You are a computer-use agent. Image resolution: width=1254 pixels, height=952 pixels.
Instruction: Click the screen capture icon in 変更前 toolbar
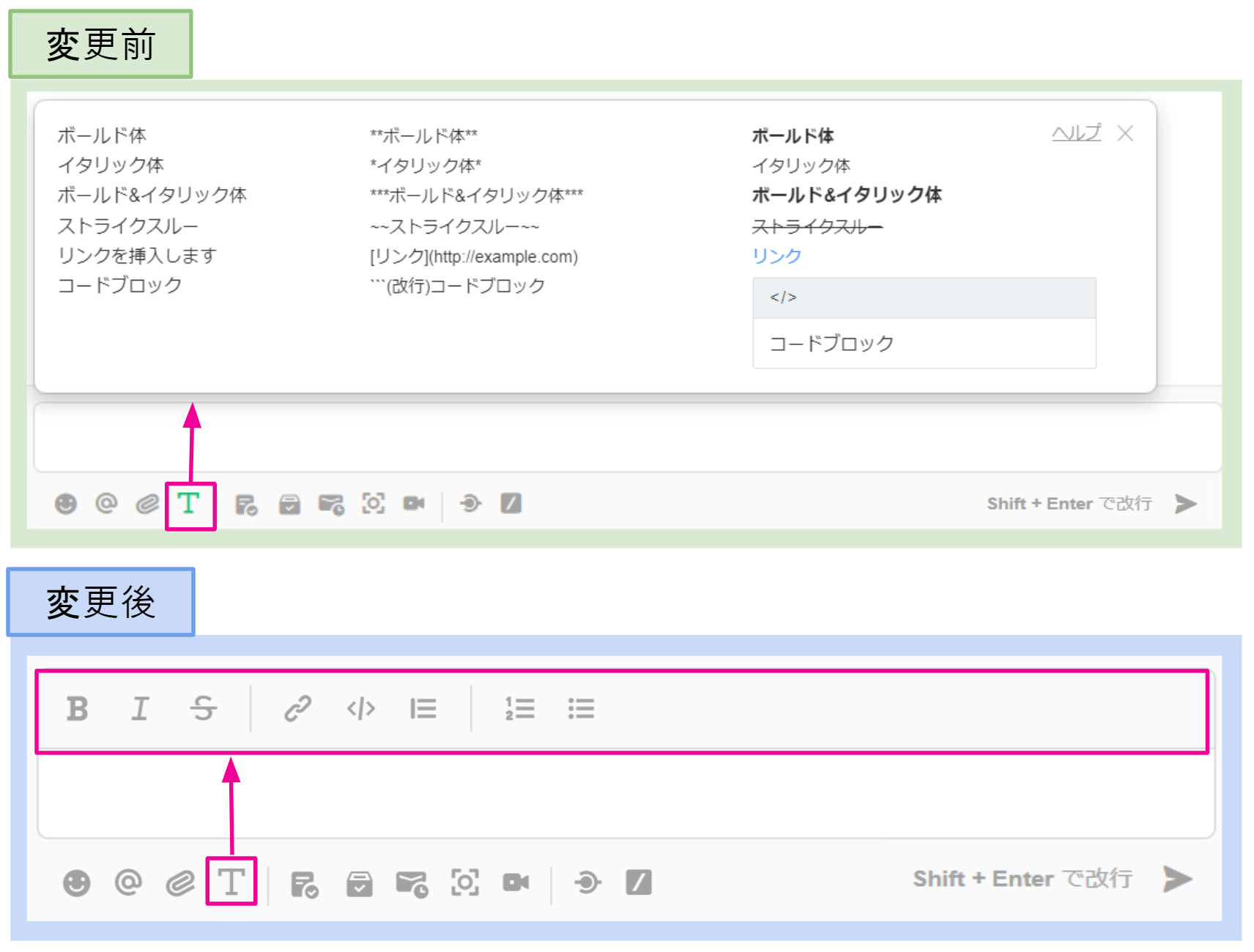tap(374, 504)
